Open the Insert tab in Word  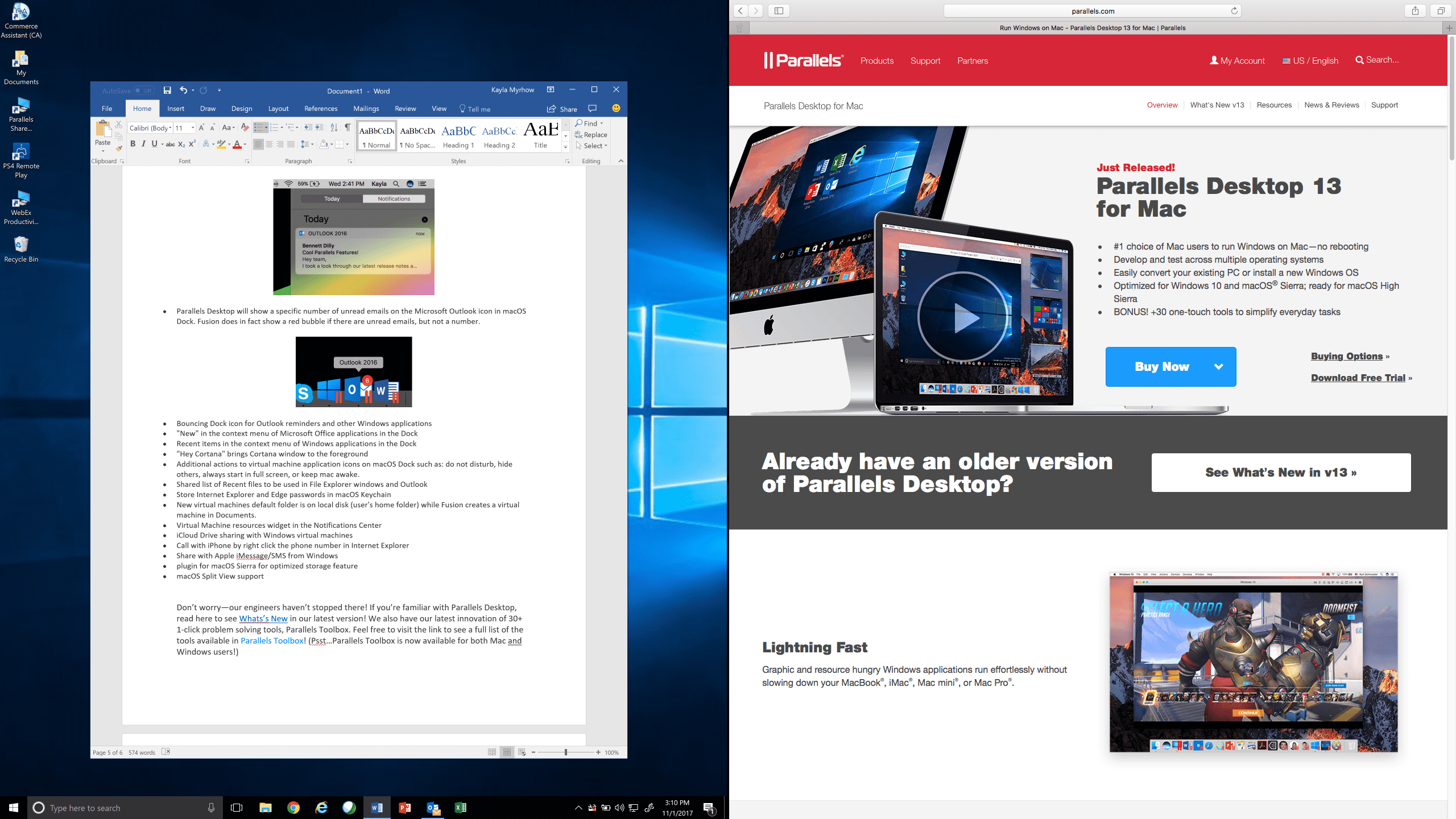pos(176,109)
